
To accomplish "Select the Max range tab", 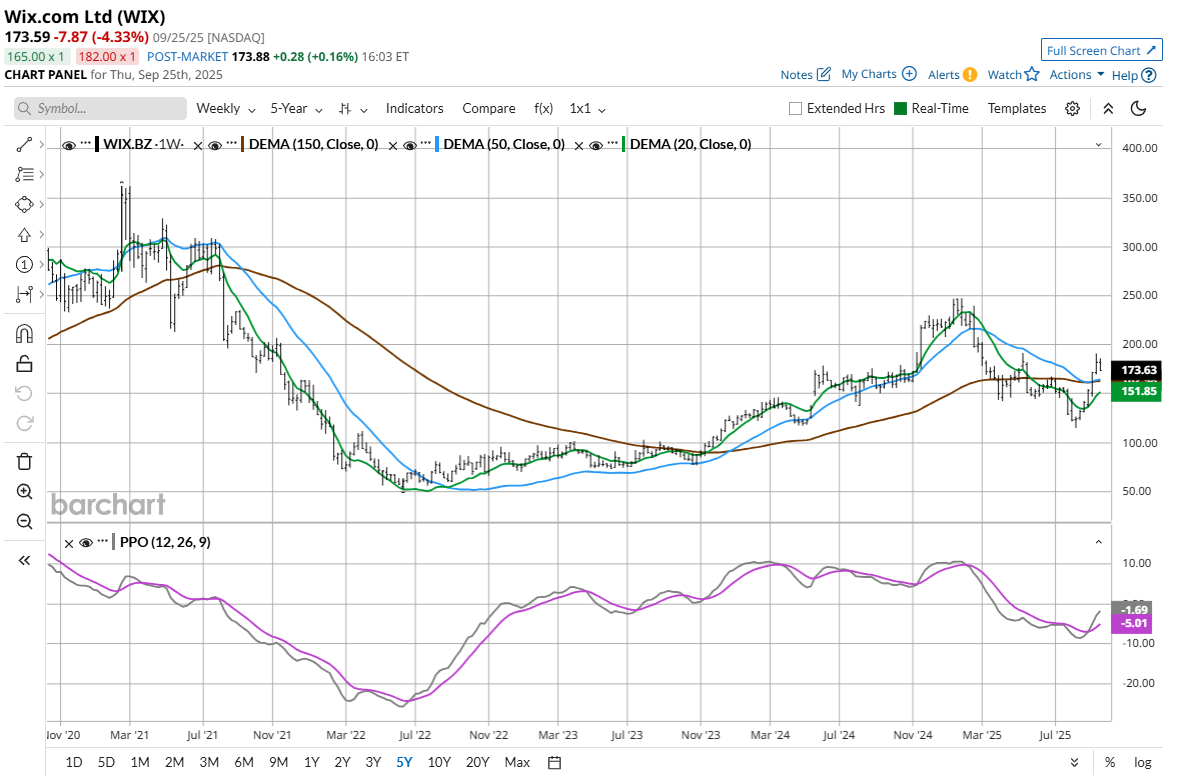I will pos(517,762).
